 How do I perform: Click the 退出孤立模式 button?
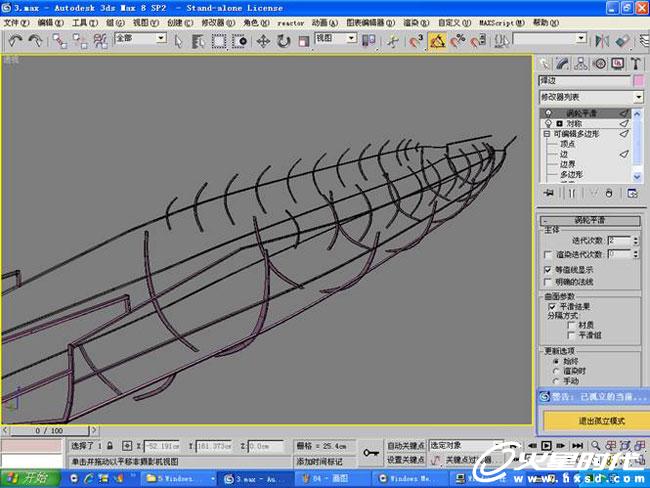point(601,421)
